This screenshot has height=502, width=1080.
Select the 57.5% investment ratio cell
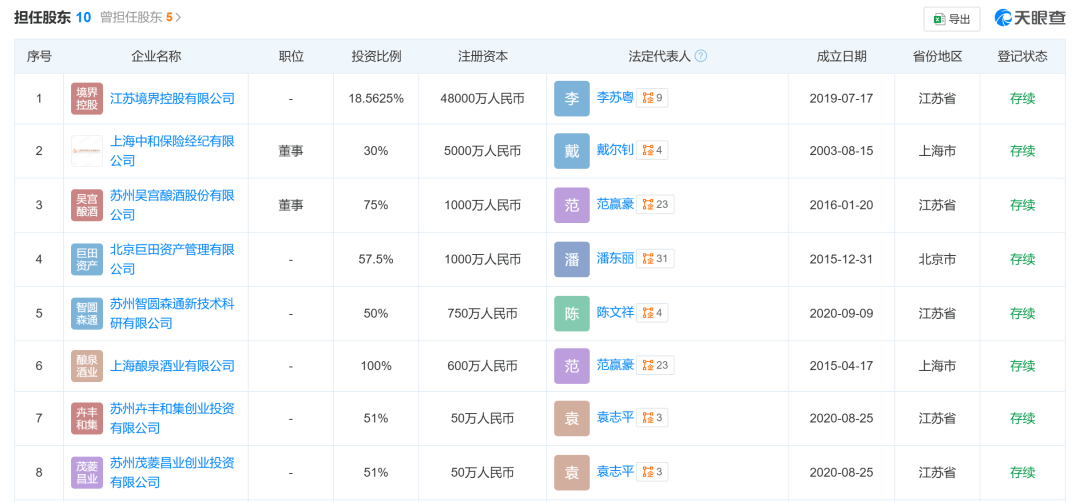click(x=376, y=259)
